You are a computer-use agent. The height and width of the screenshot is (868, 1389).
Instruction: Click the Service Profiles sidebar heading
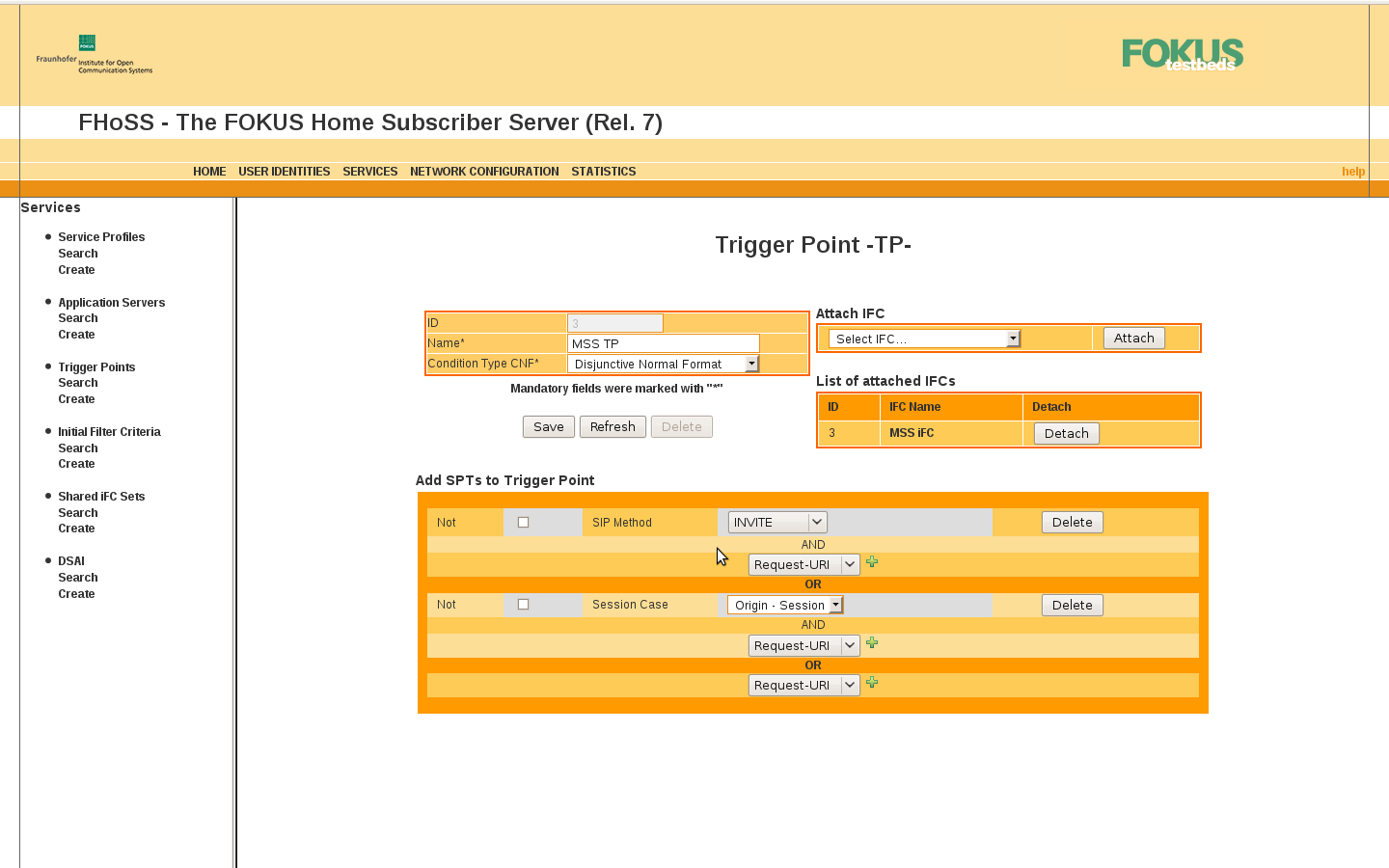coord(101,237)
